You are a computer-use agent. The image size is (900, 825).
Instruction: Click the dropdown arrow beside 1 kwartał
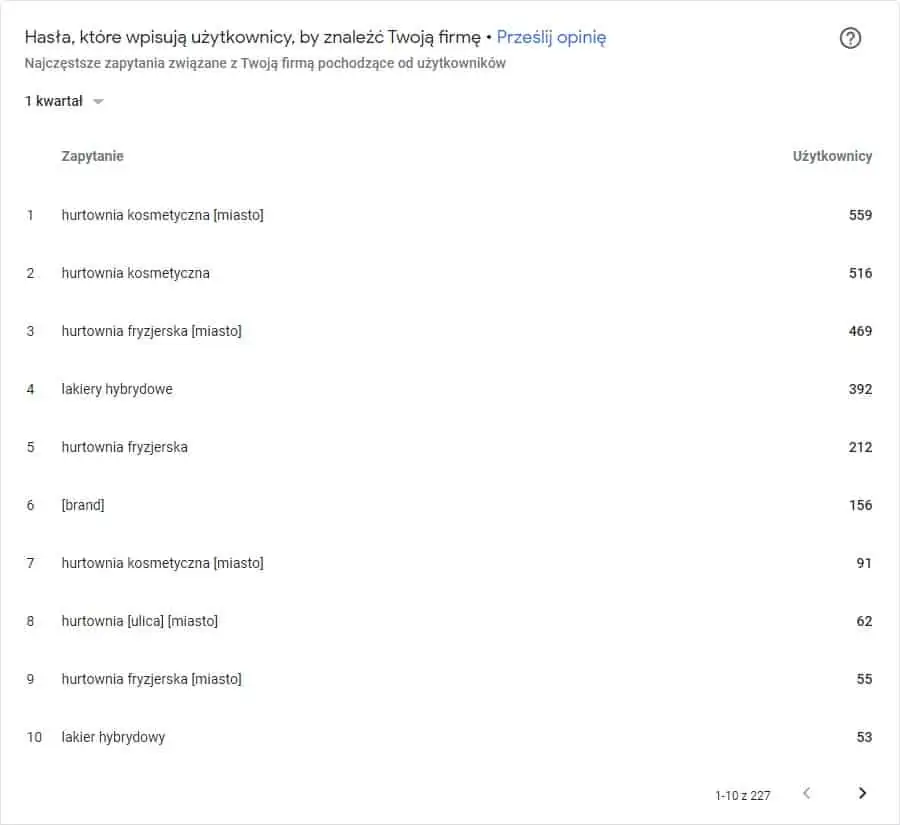[98, 102]
